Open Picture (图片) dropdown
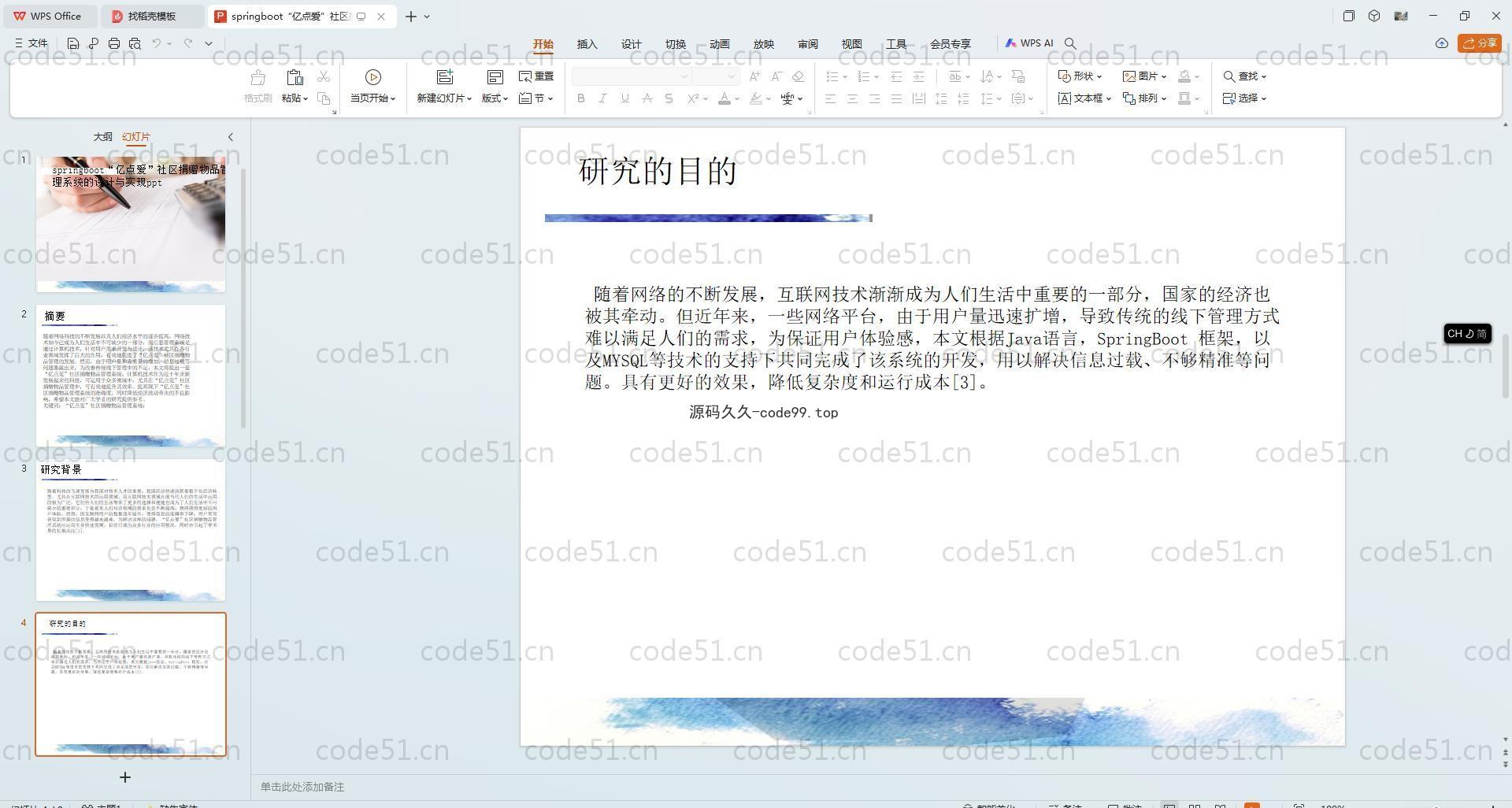The image size is (1512, 808). (1144, 76)
